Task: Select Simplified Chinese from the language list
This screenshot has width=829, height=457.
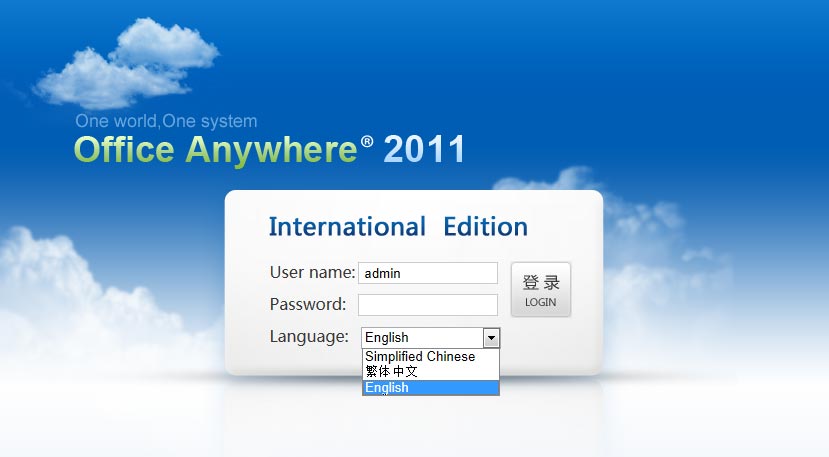Action: click(430, 357)
